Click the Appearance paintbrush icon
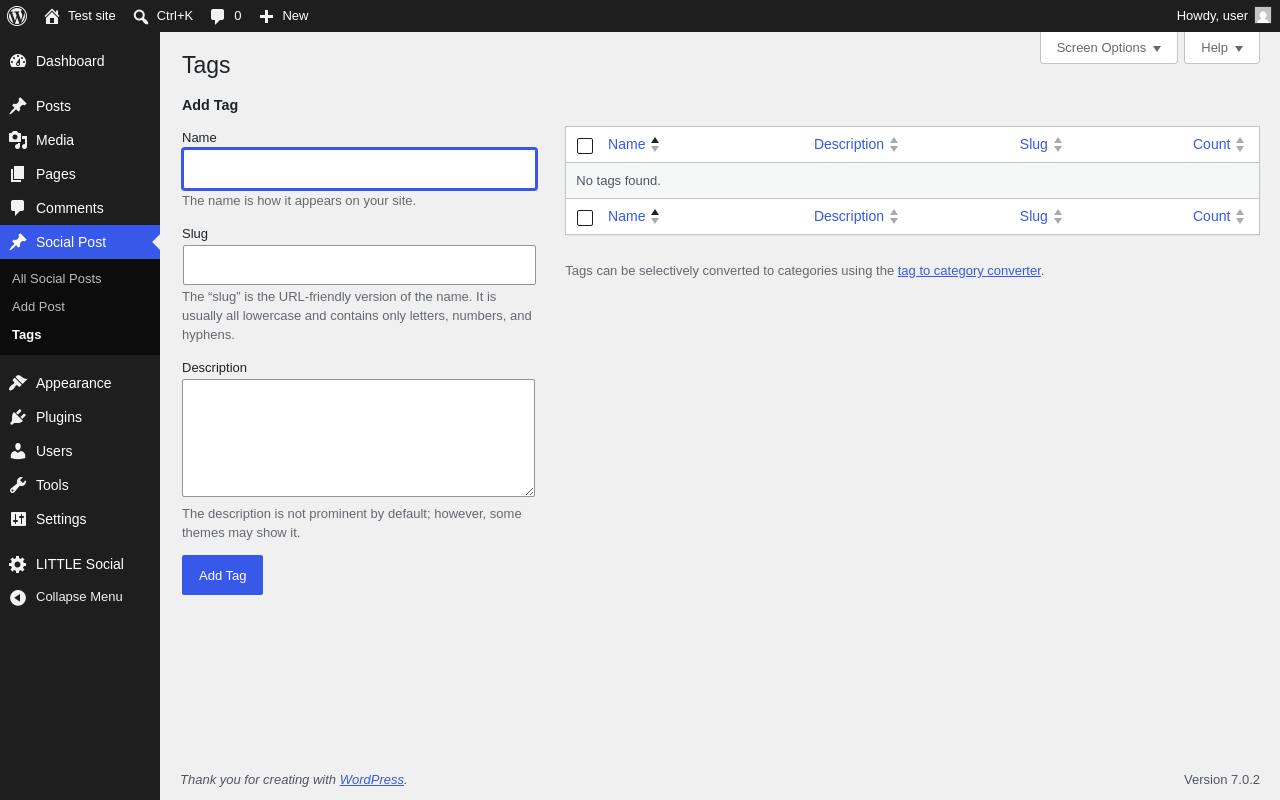 click(18, 383)
